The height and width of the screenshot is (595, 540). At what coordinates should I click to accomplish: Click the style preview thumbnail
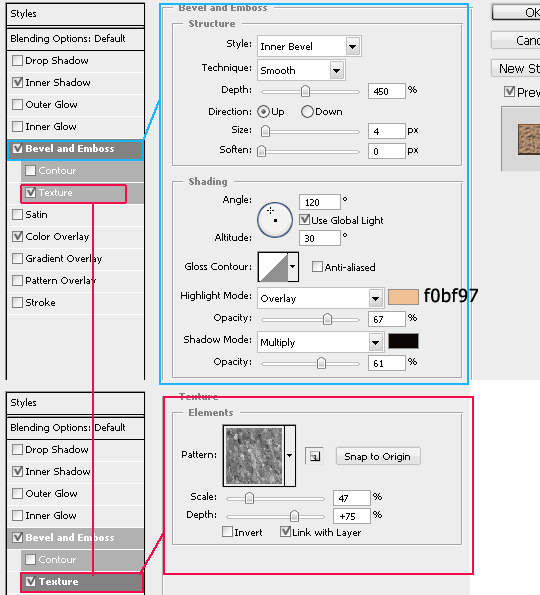pyautogui.click(x=529, y=139)
